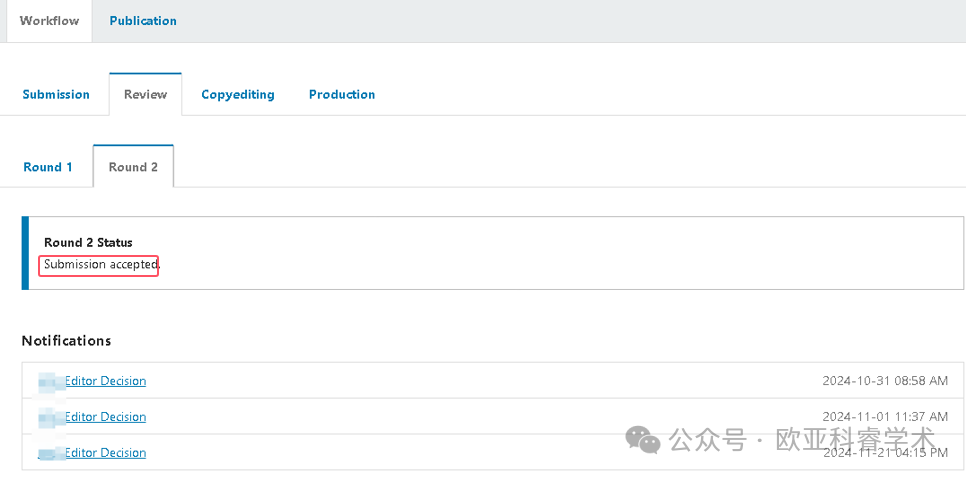This screenshot has width=966, height=478.
Task: Open the Copyediting stage tab
Action: (x=237, y=95)
